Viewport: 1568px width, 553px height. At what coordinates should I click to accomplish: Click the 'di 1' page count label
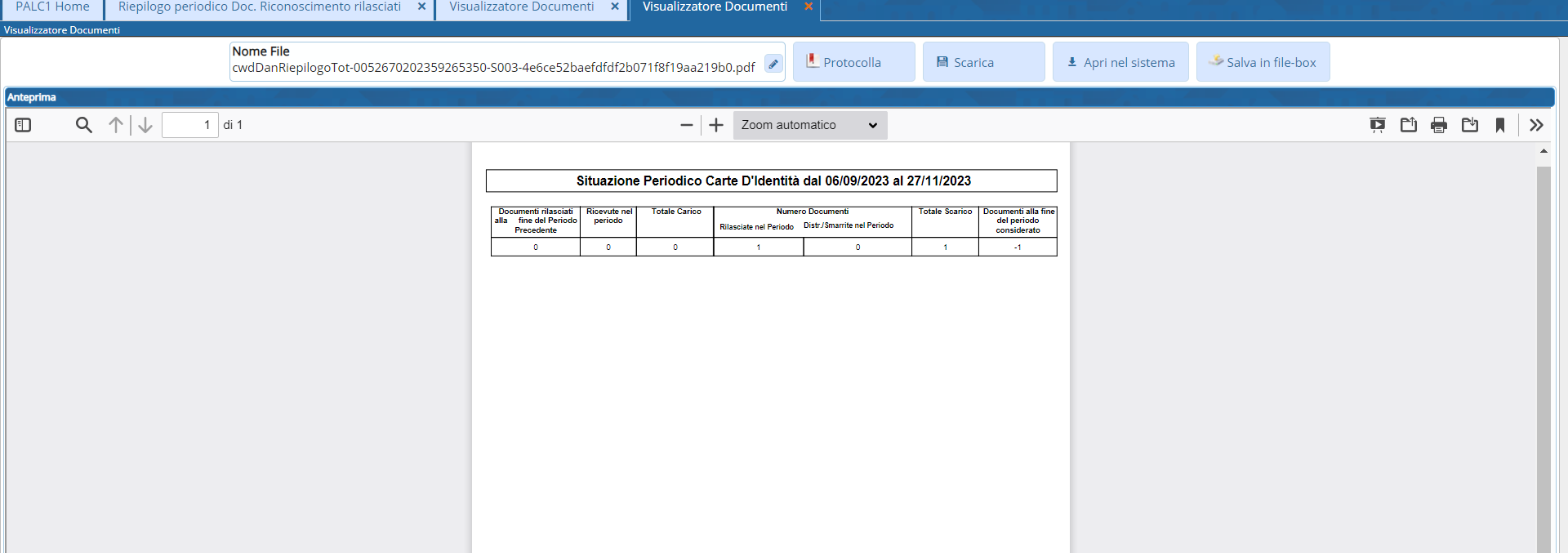233,125
